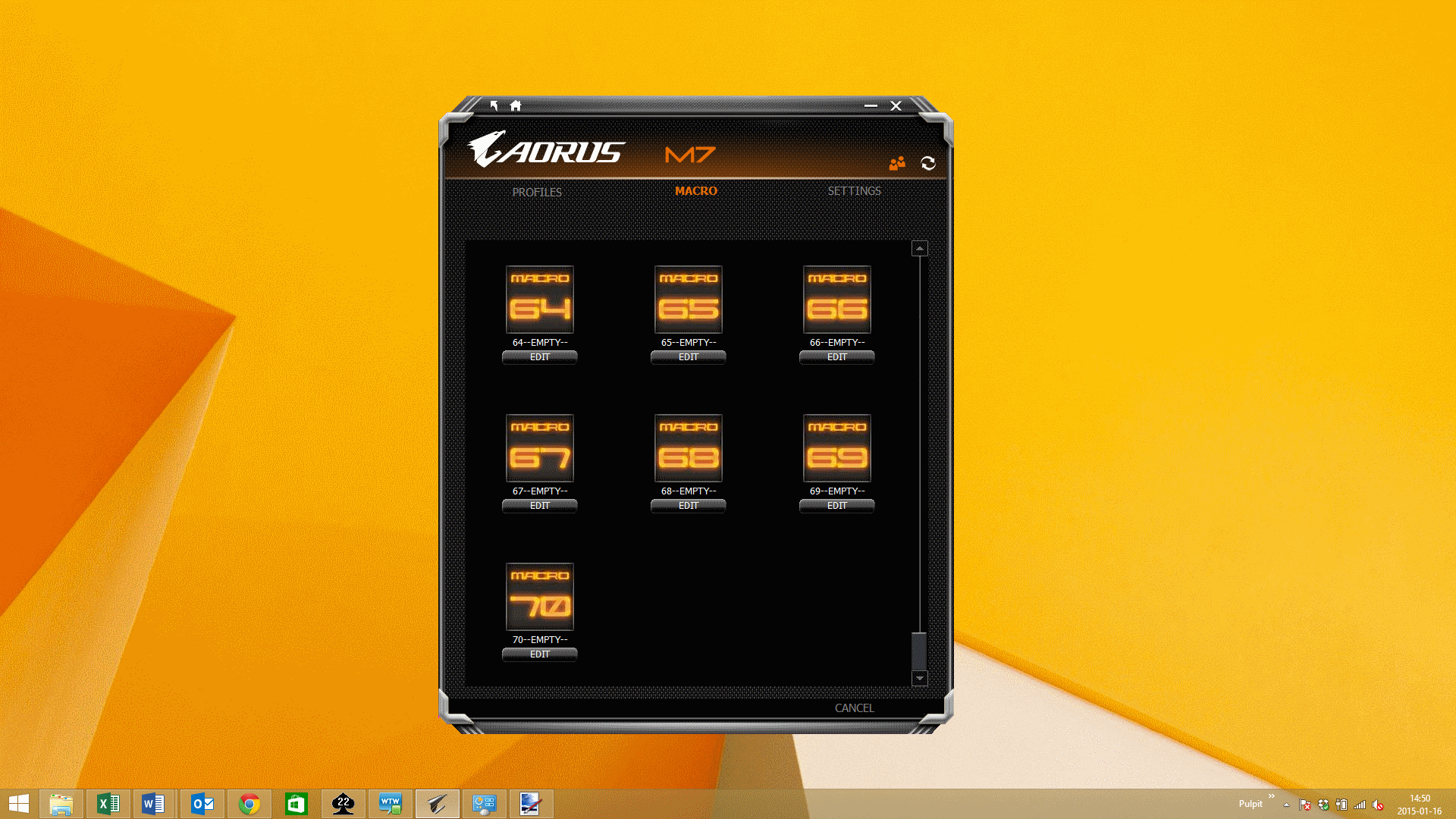Click the home icon in title bar
The image size is (1456, 819).
(x=516, y=106)
